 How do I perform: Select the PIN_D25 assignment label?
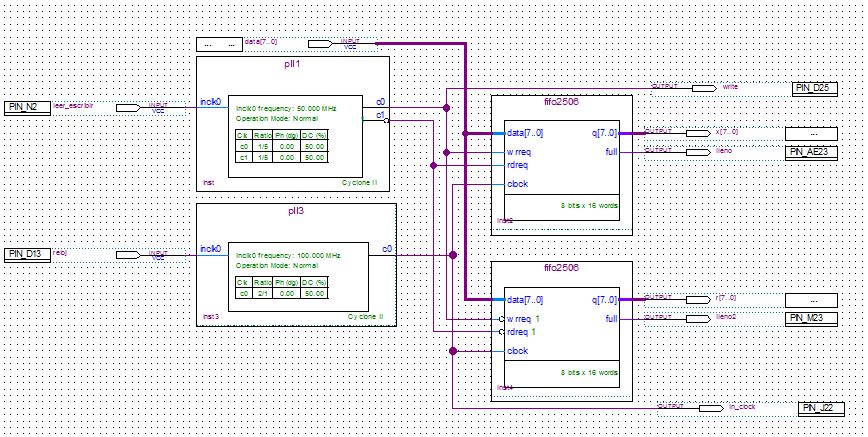815,89
